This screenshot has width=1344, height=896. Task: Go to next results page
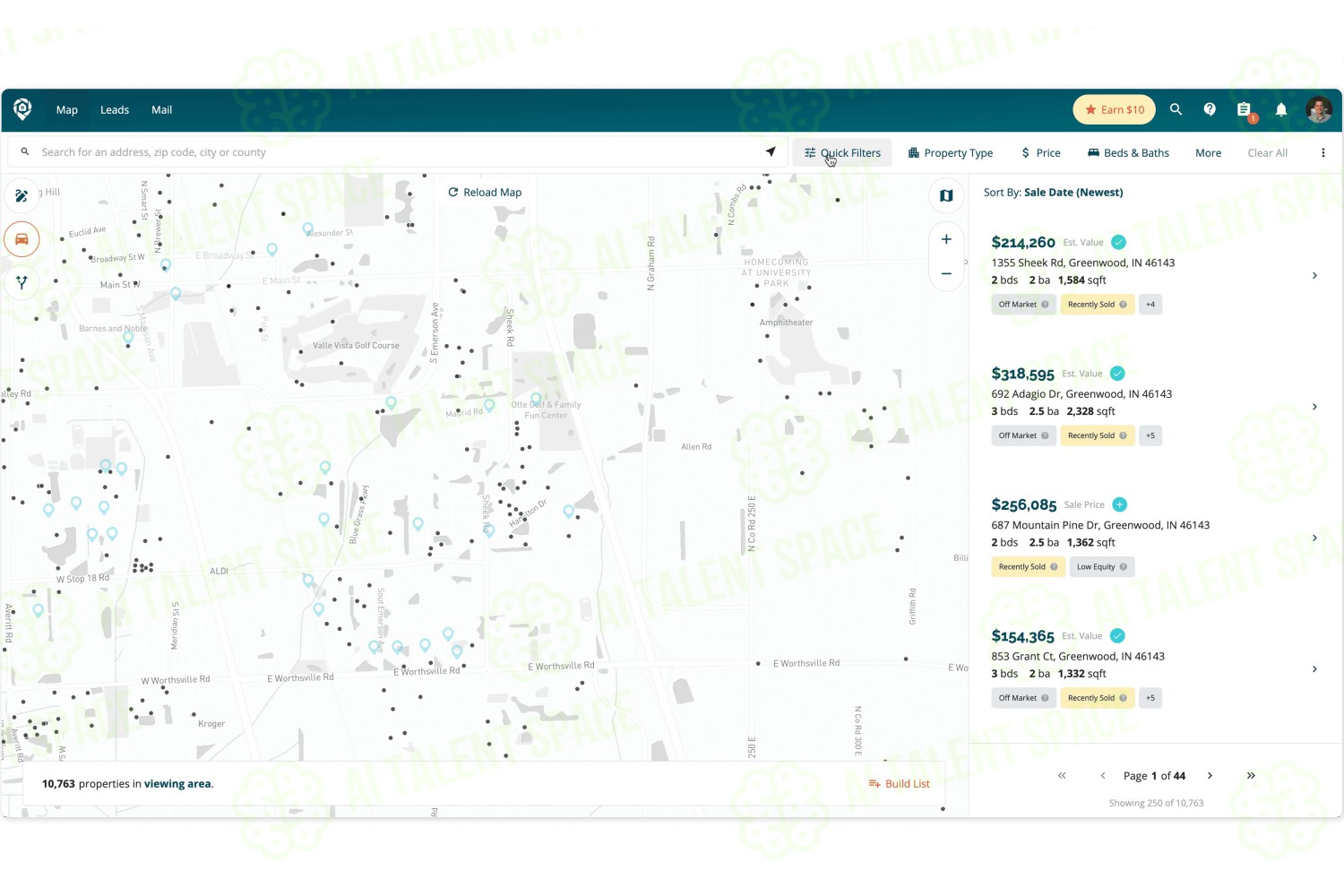tap(1210, 776)
